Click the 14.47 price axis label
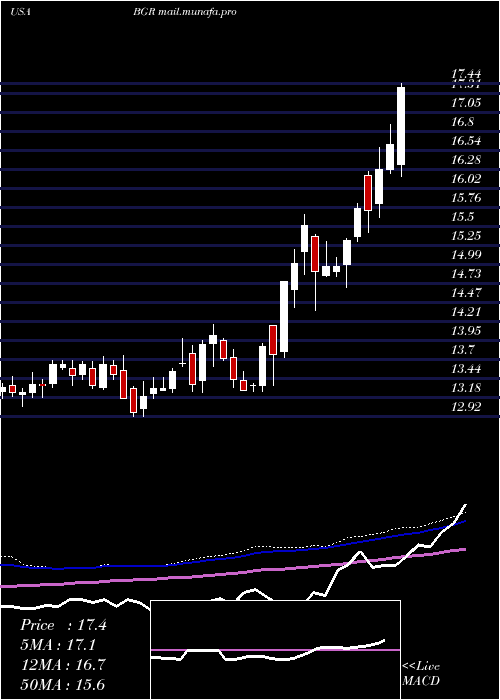500x700 pixels. tap(466, 293)
